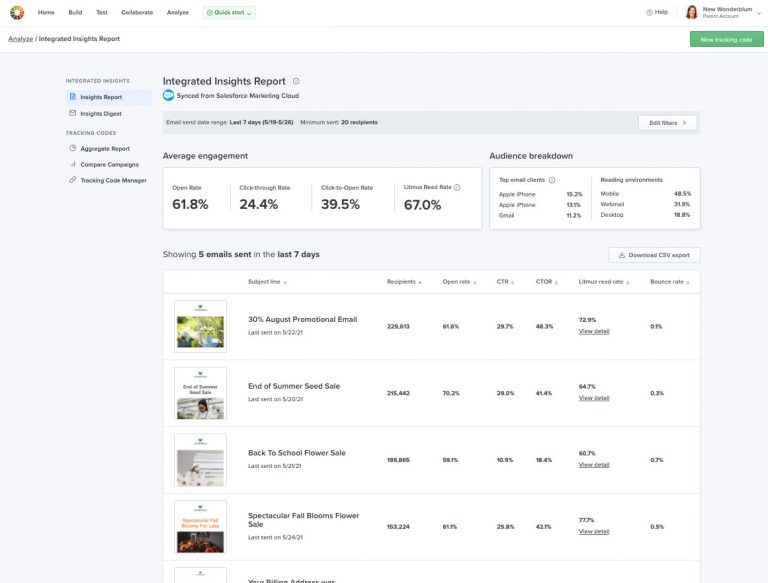The width and height of the screenshot is (768, 583).
Task: Download the CSV export
Action: tap(654, 255)
